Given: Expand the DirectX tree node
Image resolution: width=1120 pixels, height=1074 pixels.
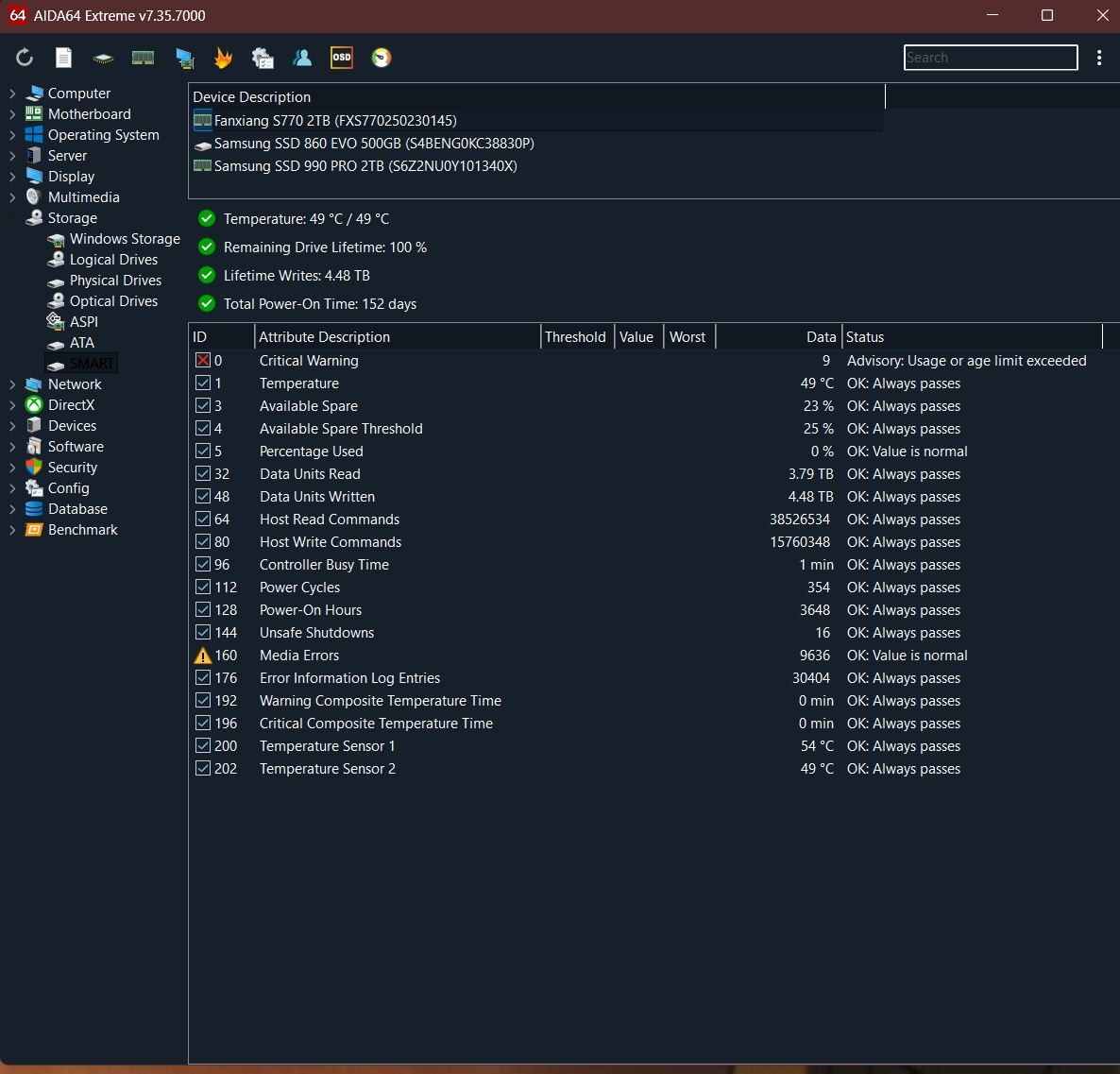Looking at the screenshot, I should pos(12,405).
